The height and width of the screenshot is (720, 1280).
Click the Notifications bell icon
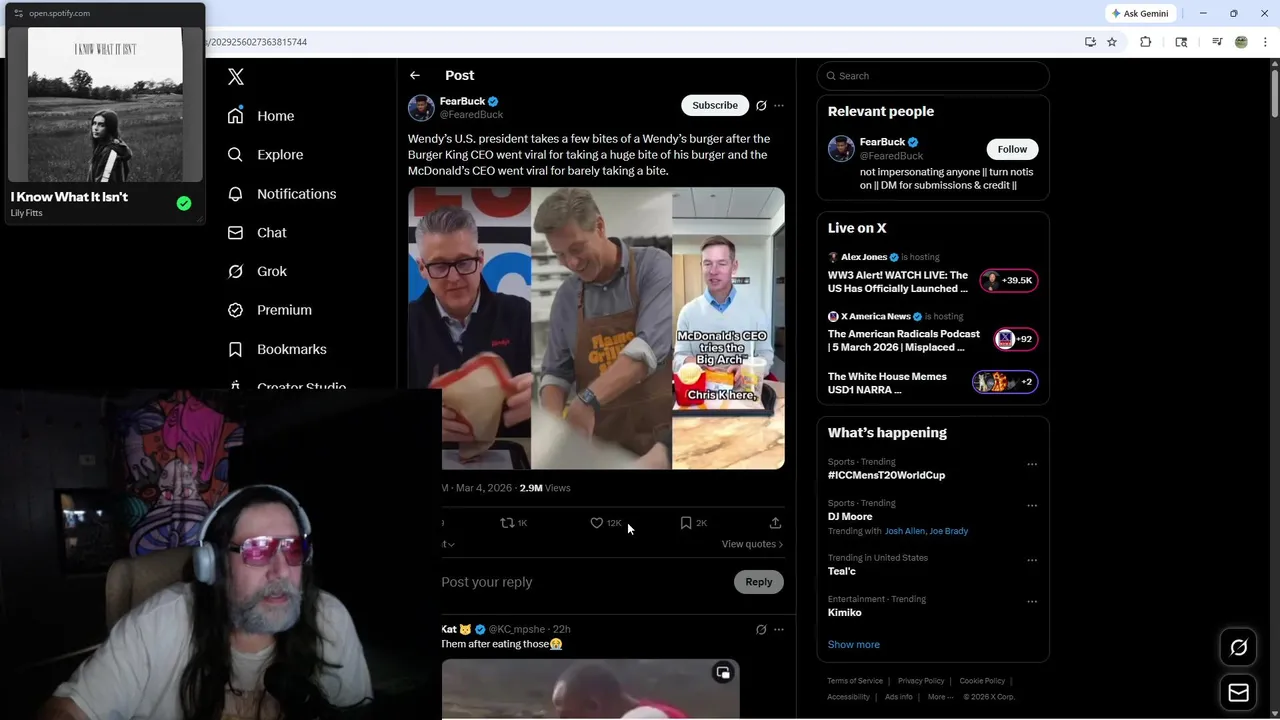click(235, 194)
